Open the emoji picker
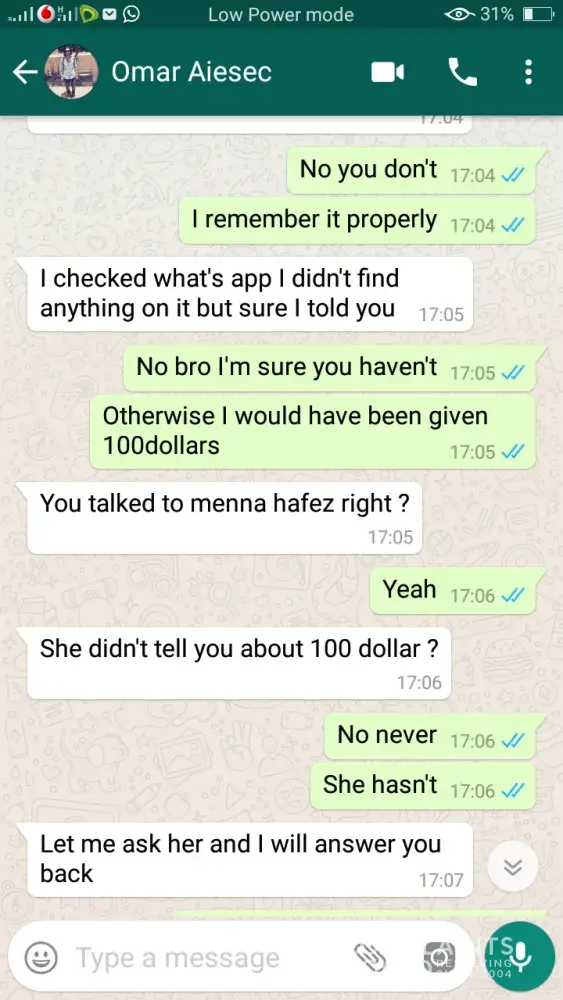 [41, 957]
